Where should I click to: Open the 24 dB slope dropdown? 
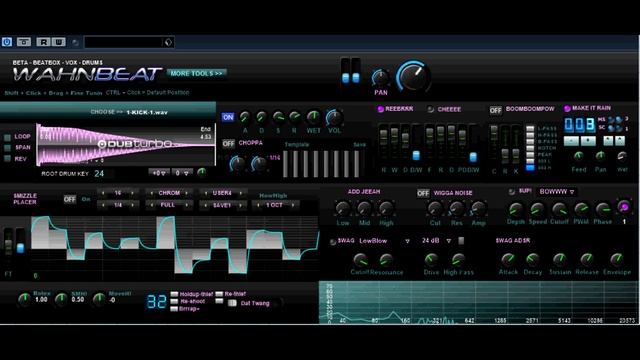436,241
